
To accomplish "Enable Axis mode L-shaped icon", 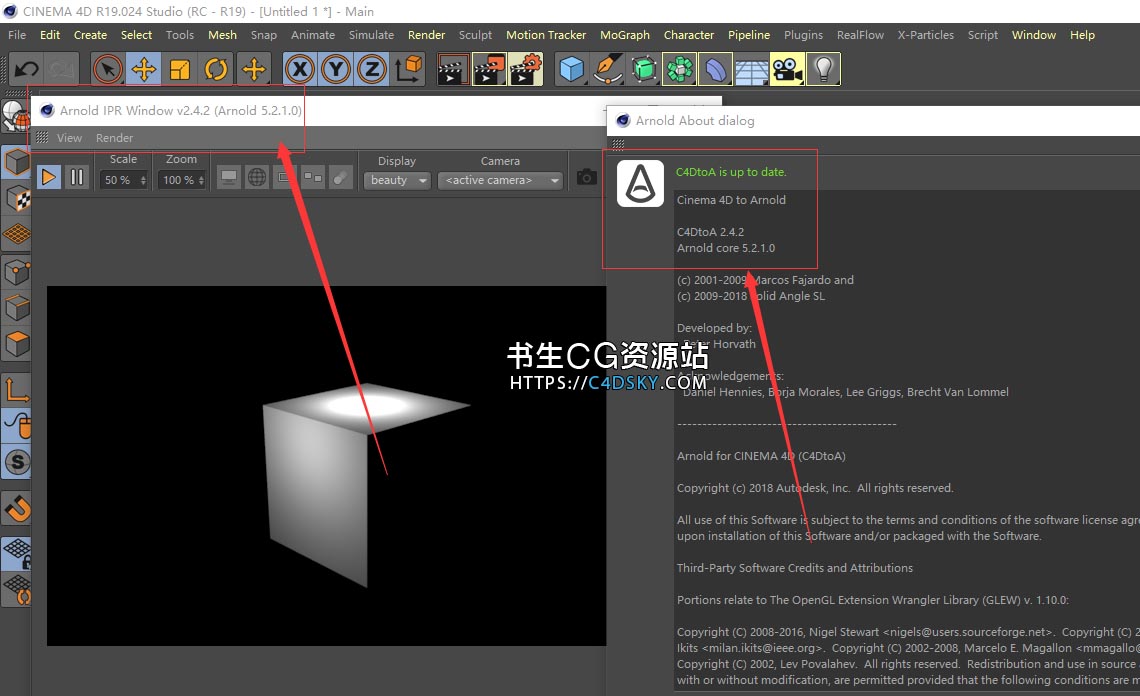I will 16,390.
